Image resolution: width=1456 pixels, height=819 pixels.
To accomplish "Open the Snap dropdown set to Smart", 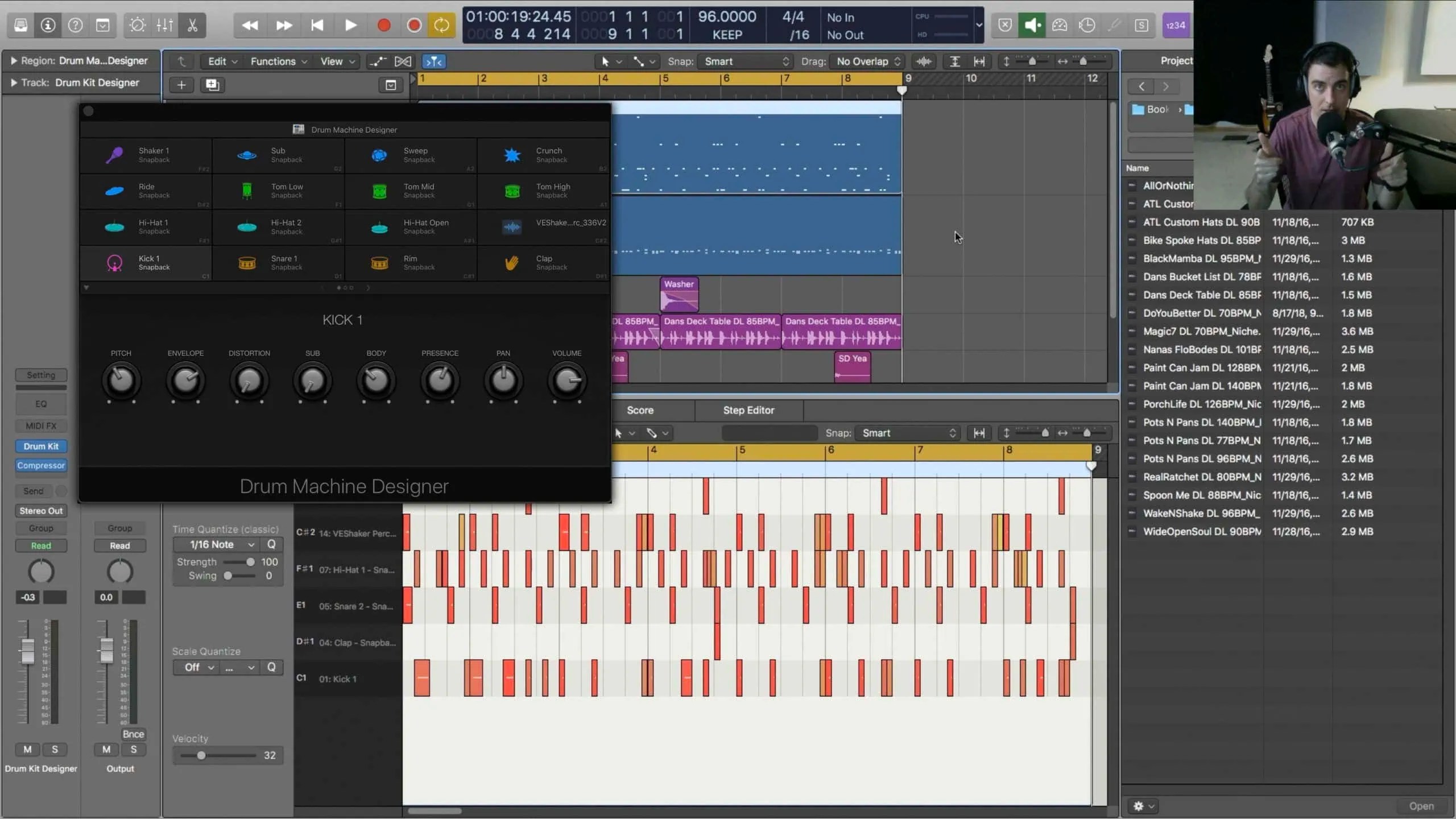I will coord(745,61).
